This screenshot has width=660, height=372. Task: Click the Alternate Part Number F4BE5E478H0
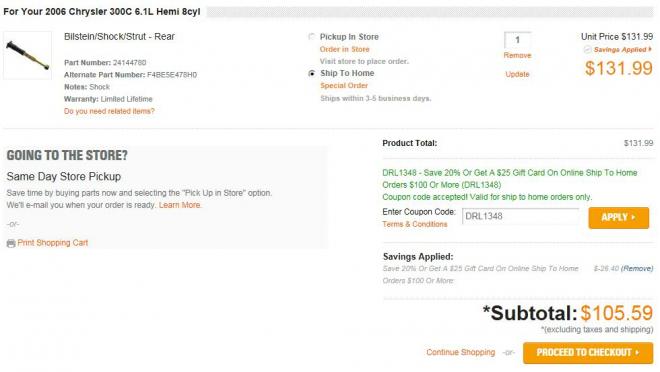click(130, 75)
